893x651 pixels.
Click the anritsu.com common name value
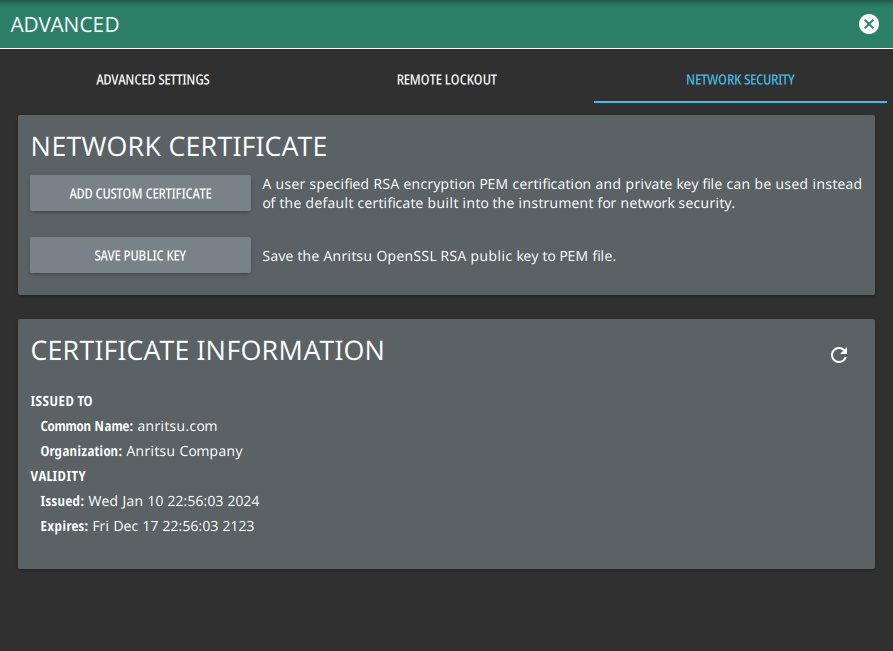coord(177,426)
